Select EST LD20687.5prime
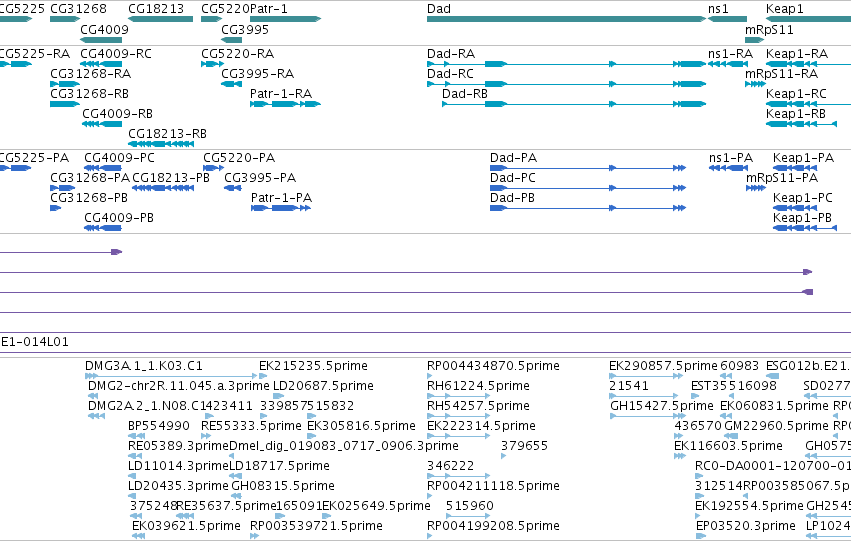Viewport: 851px width, 541px height. click(278, 396)
